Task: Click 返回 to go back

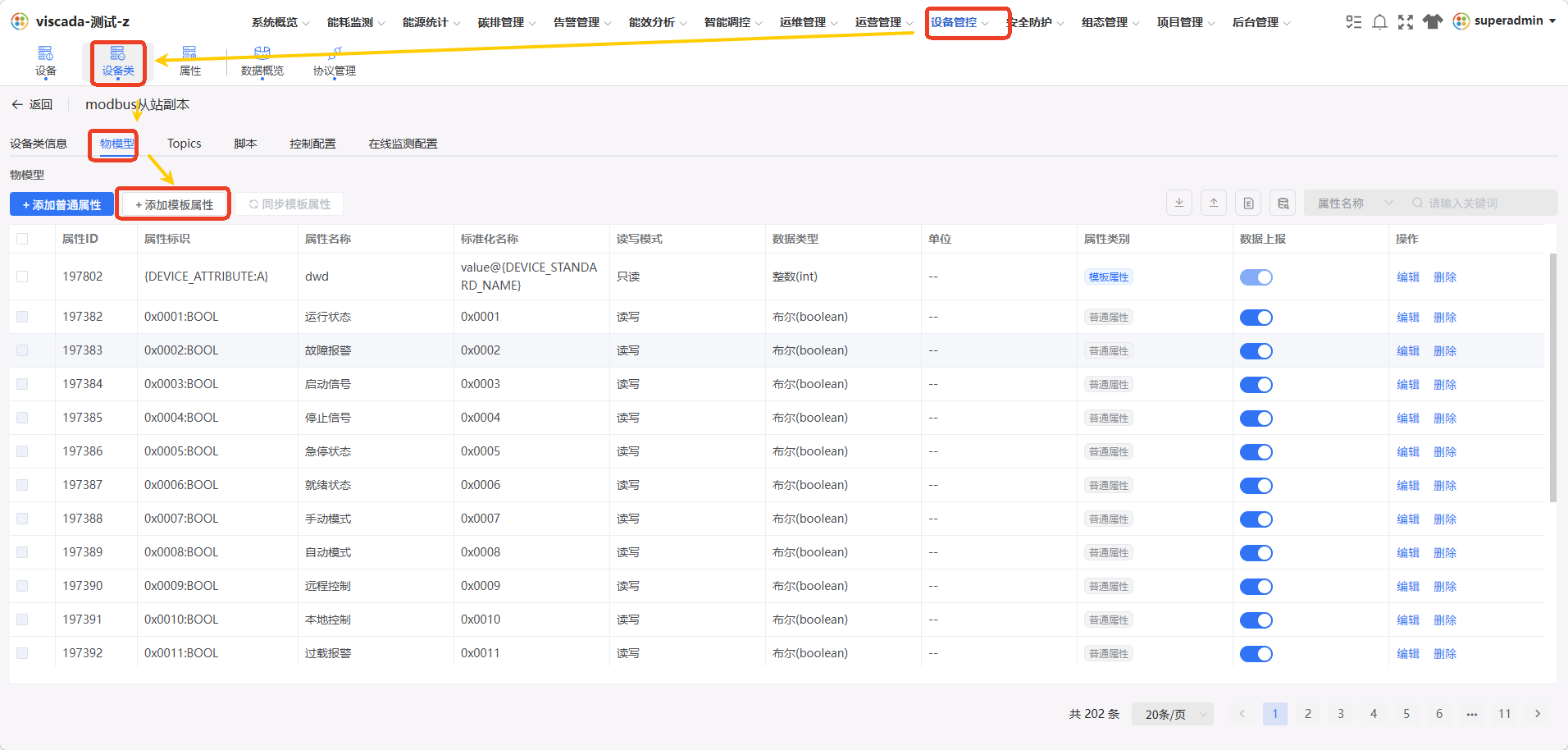Action: [x=40, y=104]
